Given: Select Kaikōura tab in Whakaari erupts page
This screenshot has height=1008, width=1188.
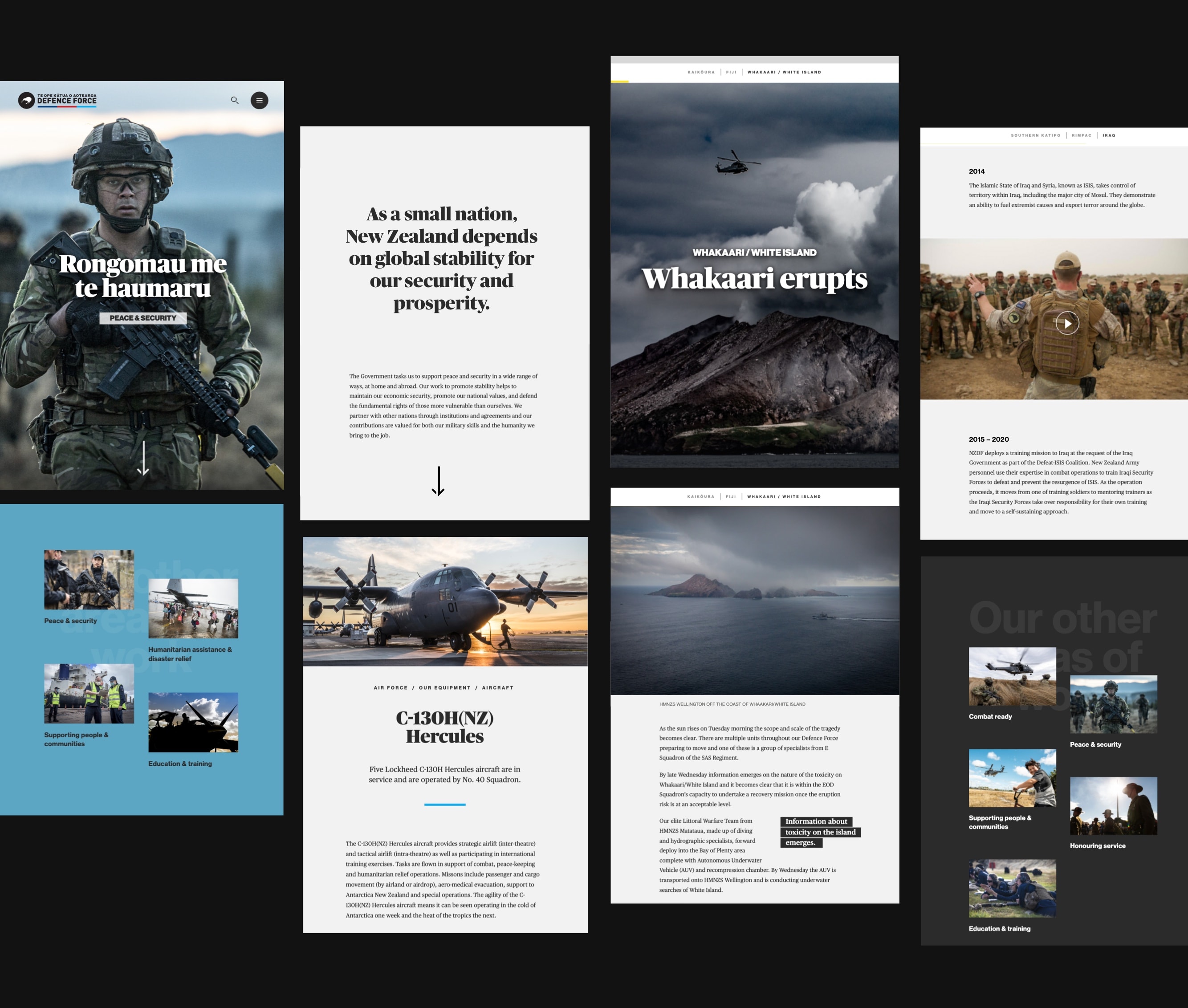Looking at the screenshot, I should 701,72.
